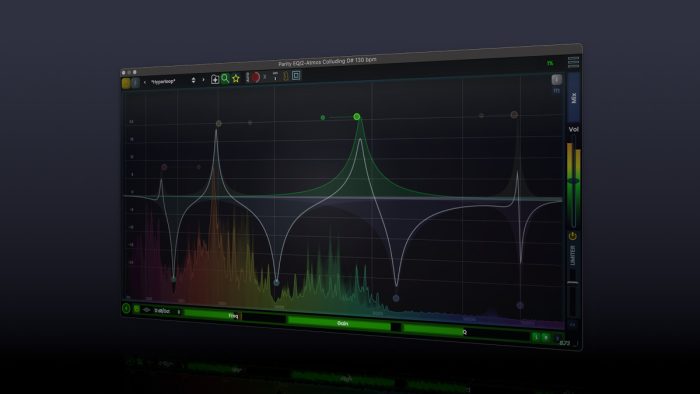Click the small green square beside band power icon
The image size is (700, 394).
pos(137,309)
